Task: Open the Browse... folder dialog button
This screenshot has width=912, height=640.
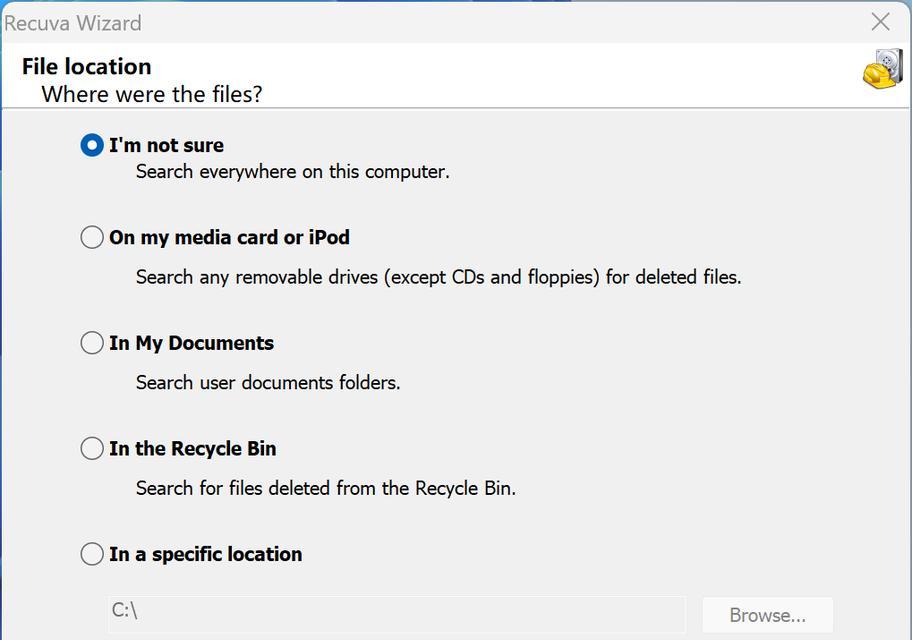Action: (x=768, y=615)
